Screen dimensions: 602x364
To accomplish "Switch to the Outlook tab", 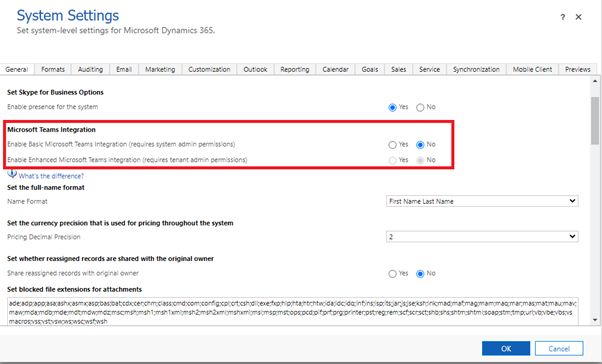I will coord(255,69).
